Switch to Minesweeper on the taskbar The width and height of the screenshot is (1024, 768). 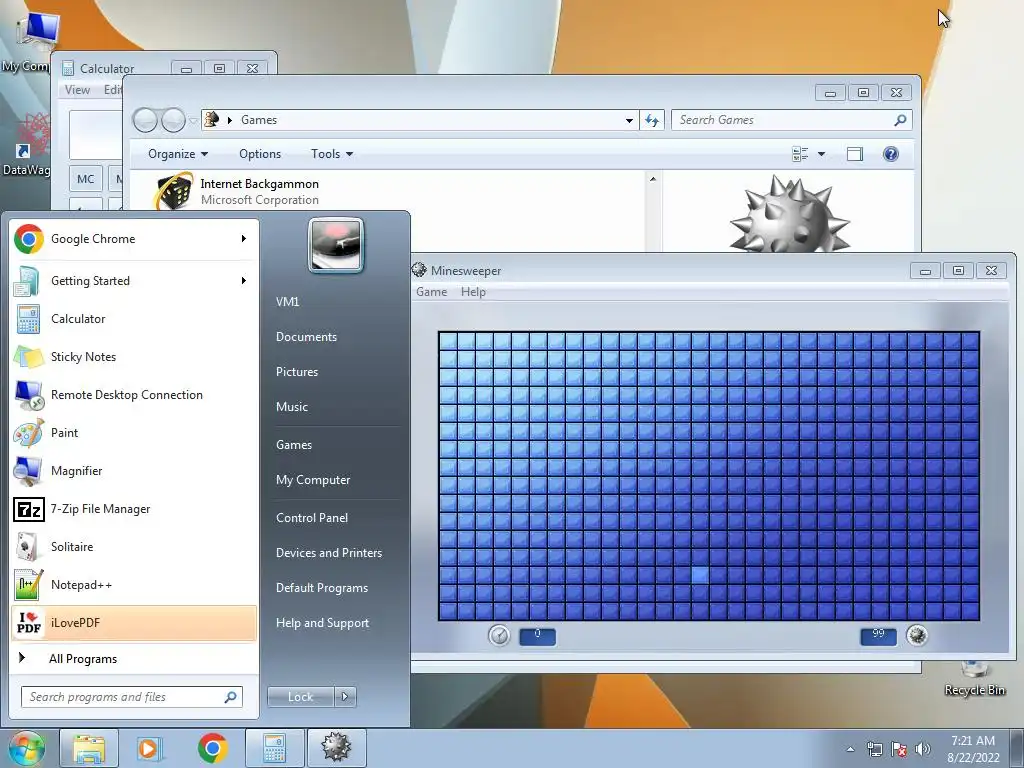point(336,748)
